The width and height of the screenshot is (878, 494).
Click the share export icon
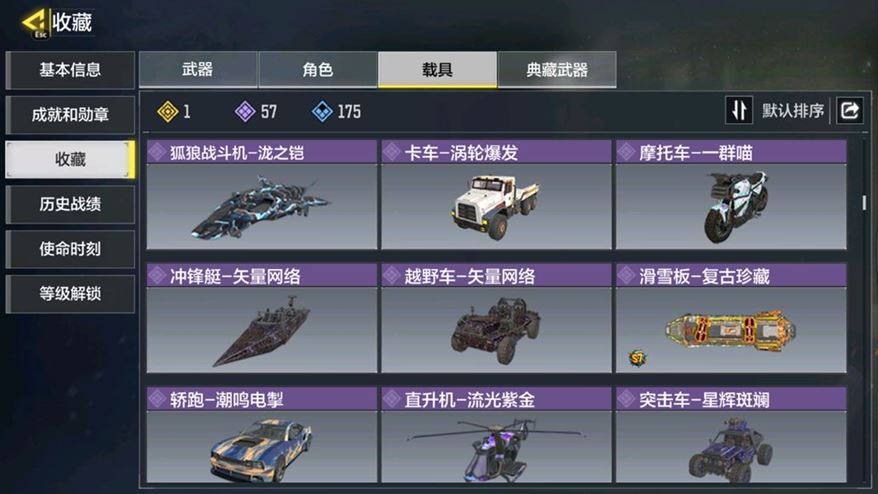[x=849, y=110]
